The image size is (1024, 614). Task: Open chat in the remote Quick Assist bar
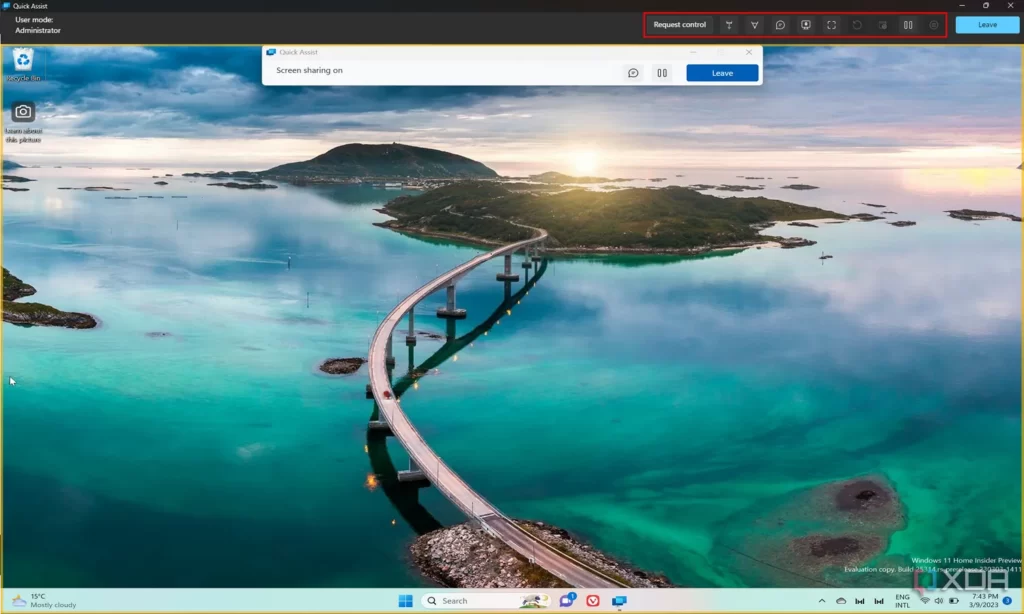[x=633, y=73]
